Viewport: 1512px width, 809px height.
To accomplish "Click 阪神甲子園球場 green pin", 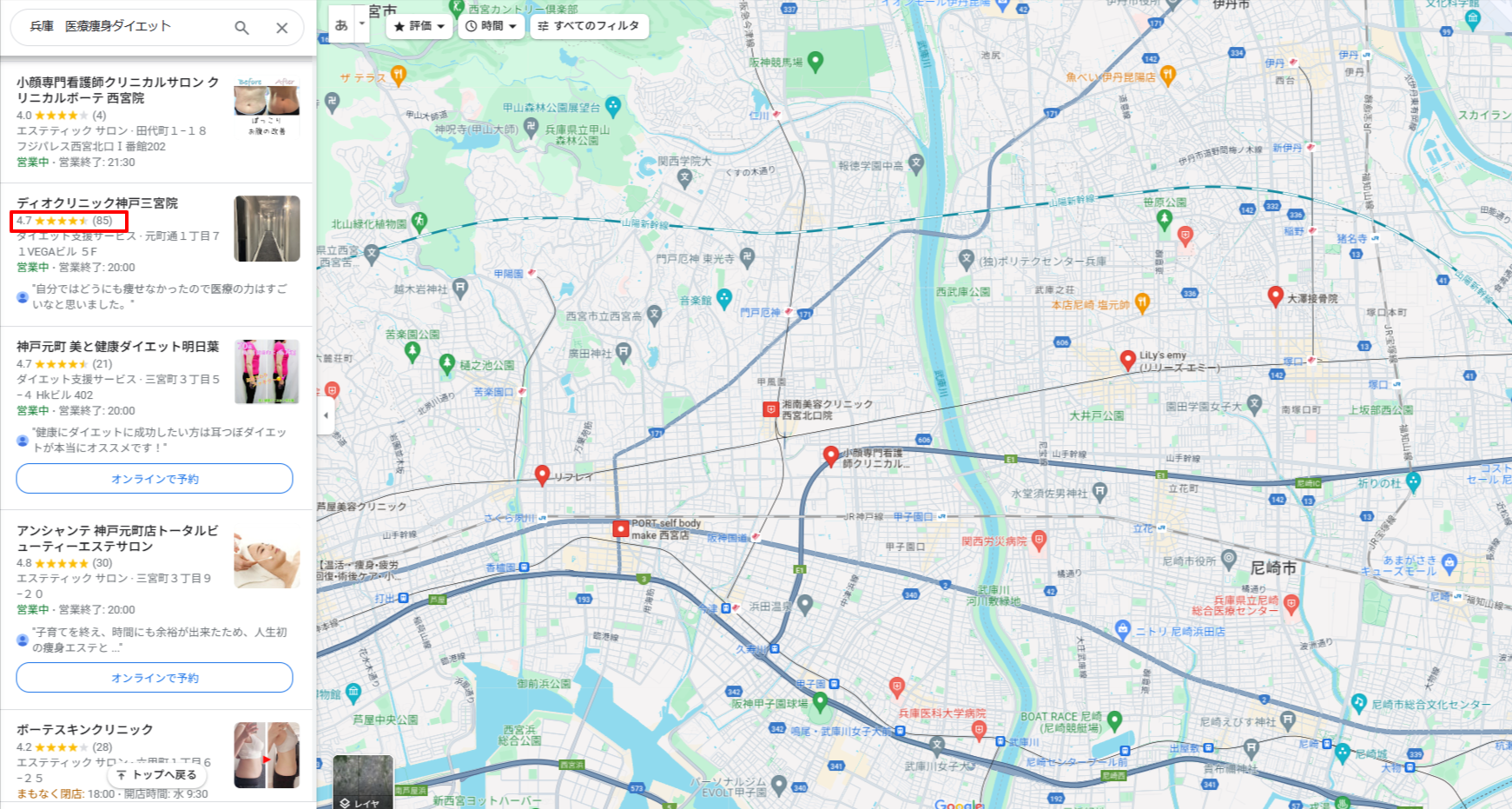I will point(820,702).
